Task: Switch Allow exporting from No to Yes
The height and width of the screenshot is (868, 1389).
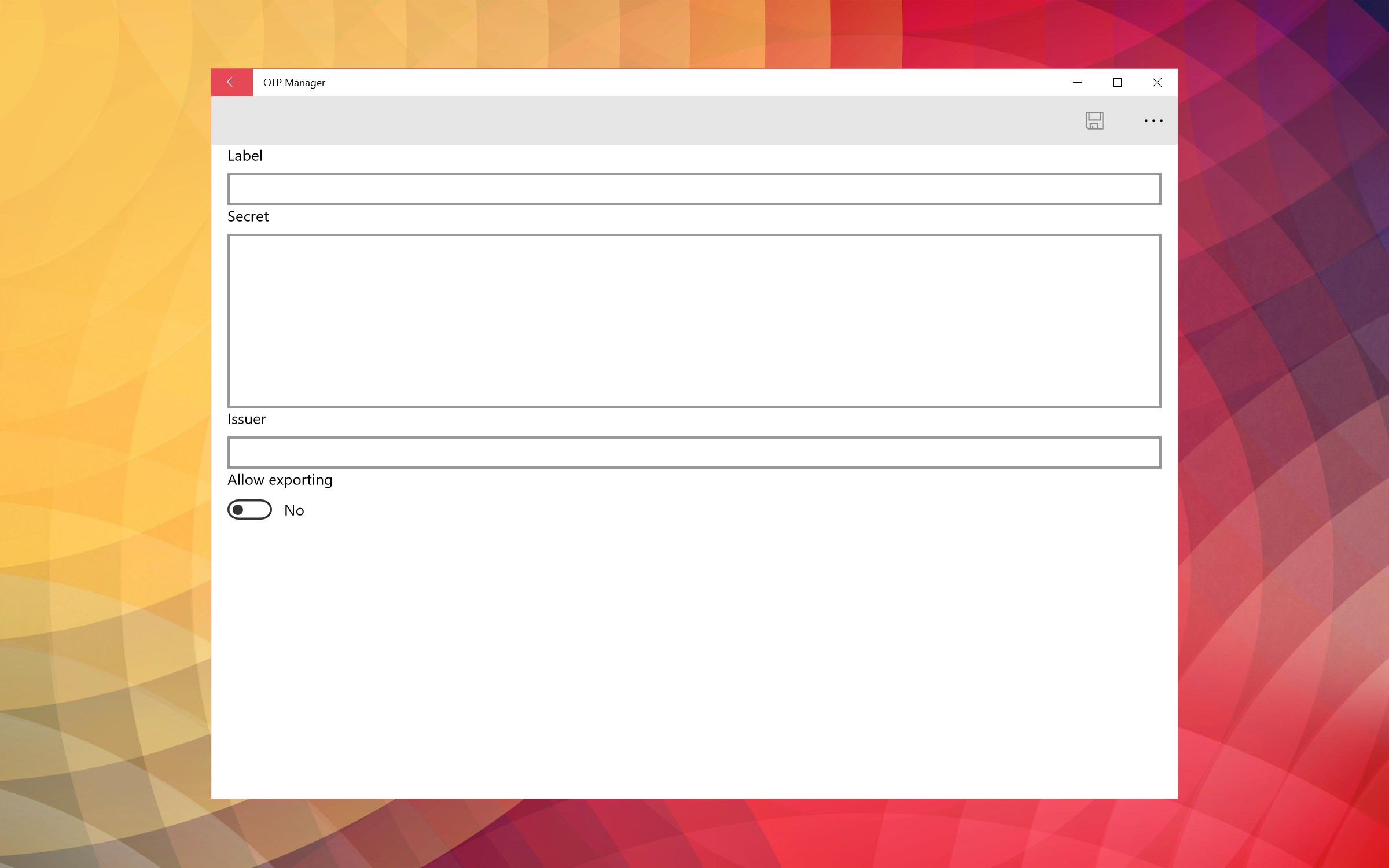Action: click(249, 510)
